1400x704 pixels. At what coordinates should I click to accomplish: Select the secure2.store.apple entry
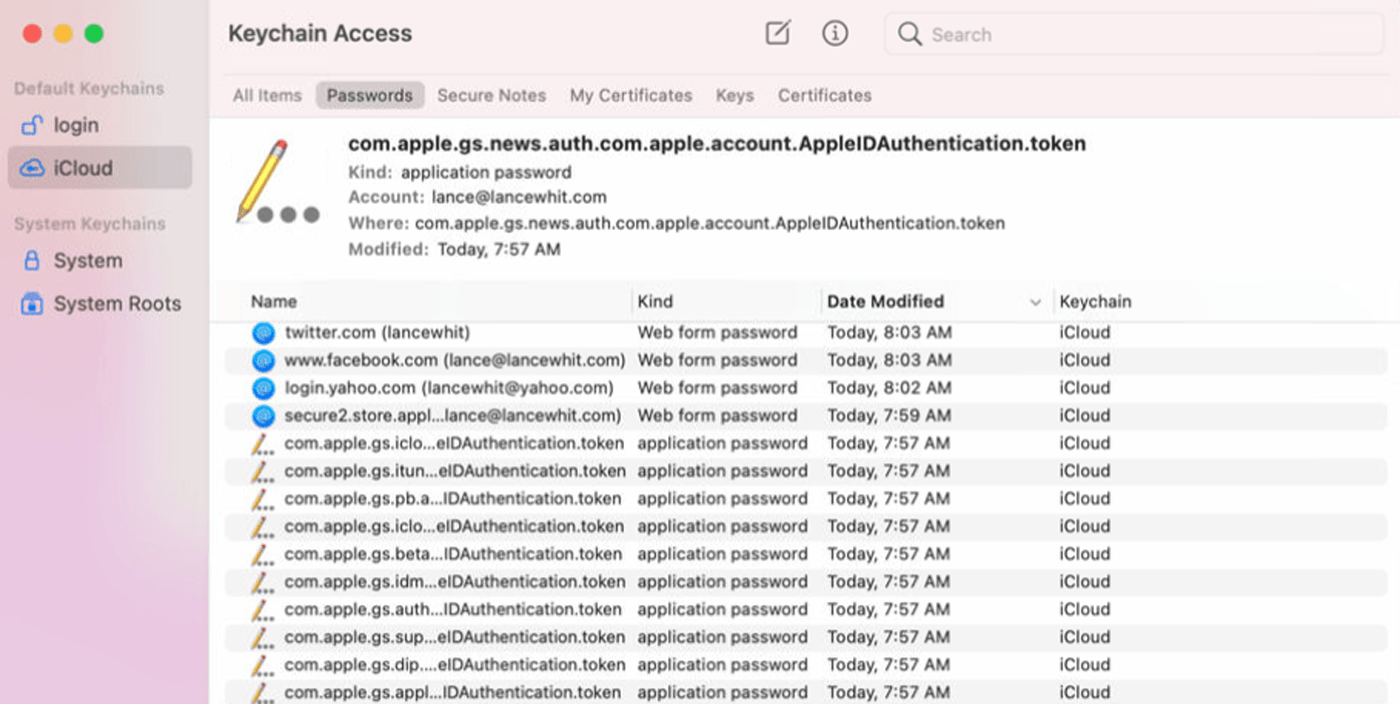[x=451, y=415]
